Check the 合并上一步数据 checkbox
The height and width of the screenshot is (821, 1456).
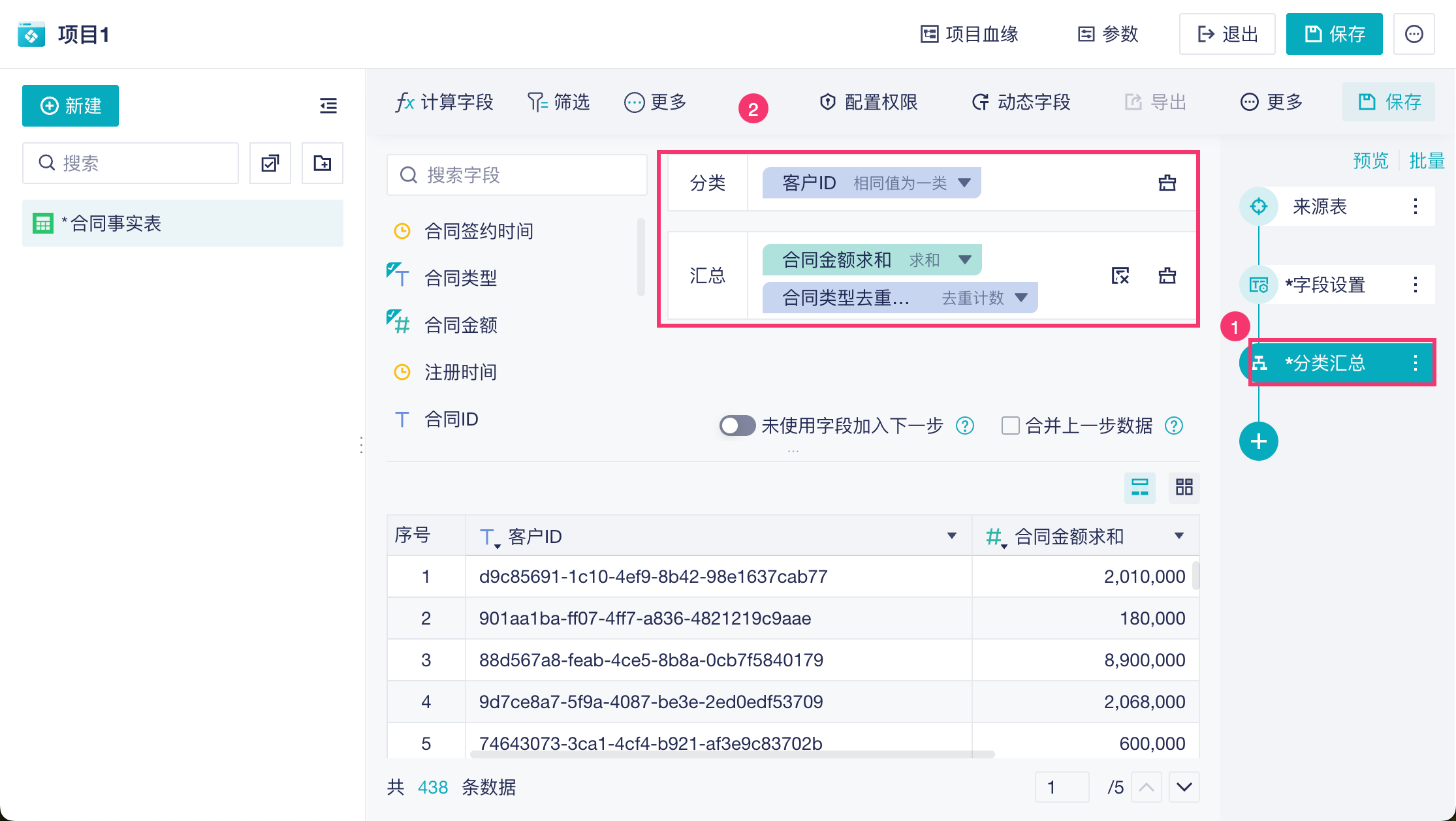click(1010, 426)
